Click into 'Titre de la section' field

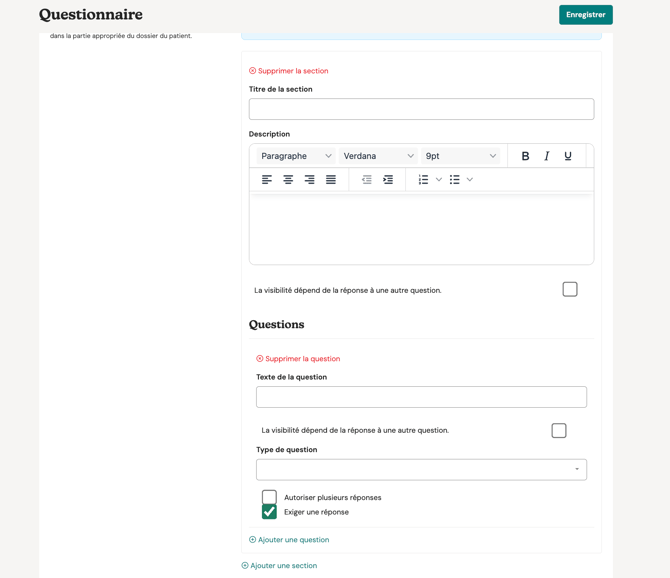pyautogui.click(x=421, y=109)
